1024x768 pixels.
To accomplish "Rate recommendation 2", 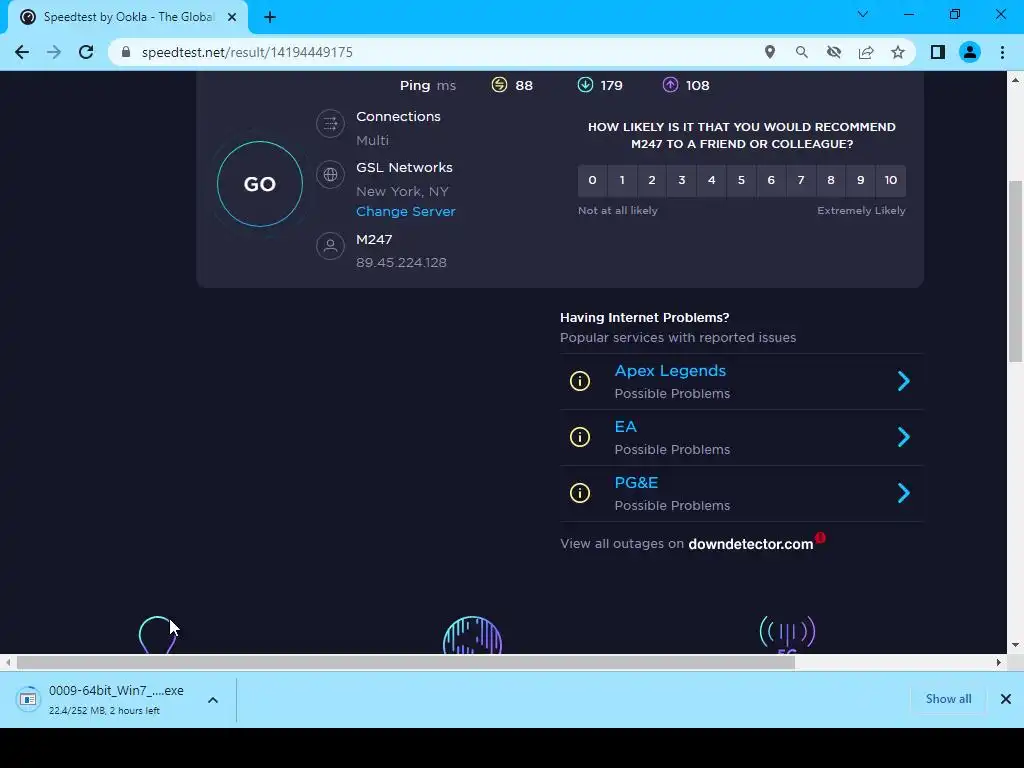I will coord(652,180).
